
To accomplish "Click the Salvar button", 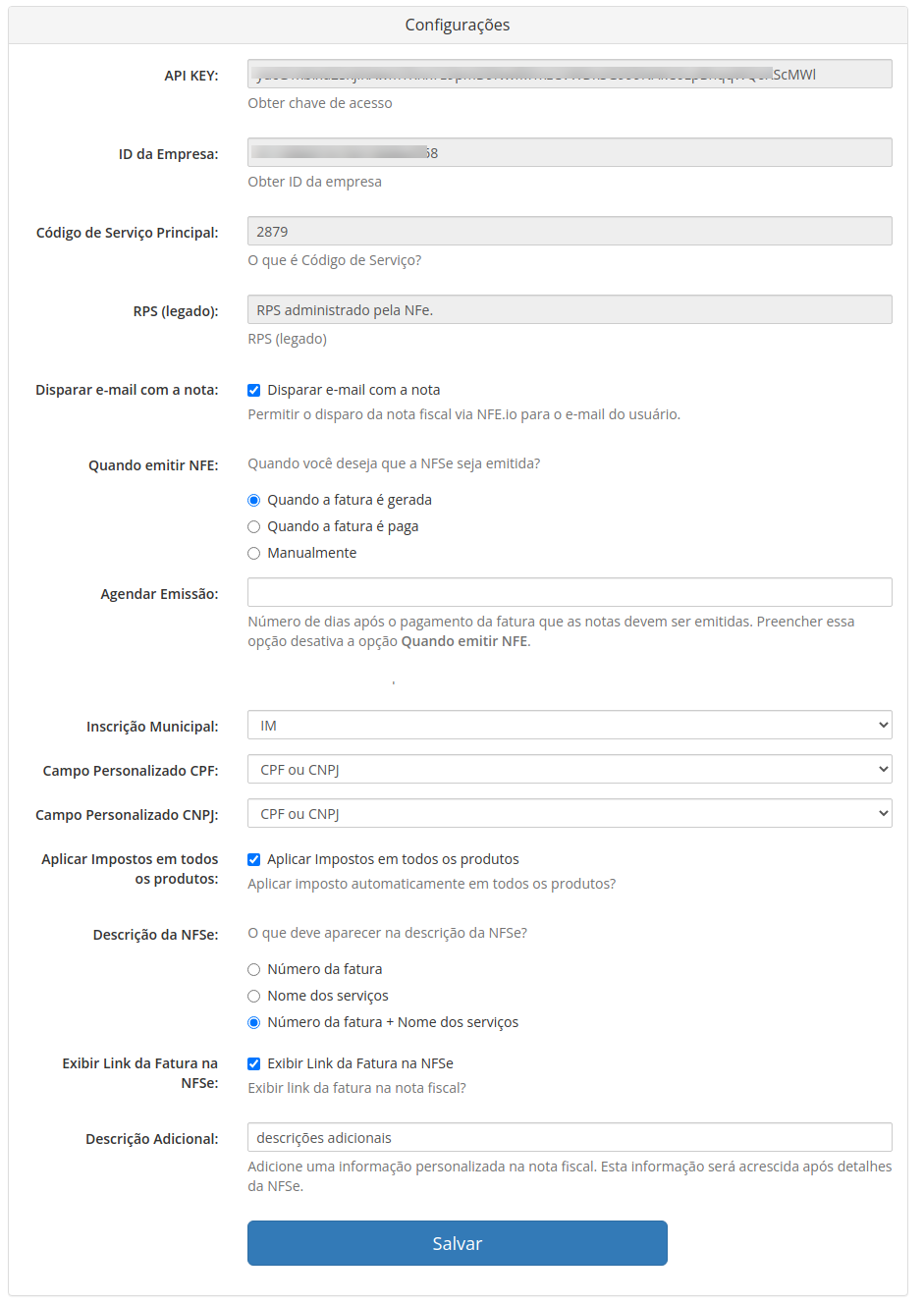I will pos(457,1243).
